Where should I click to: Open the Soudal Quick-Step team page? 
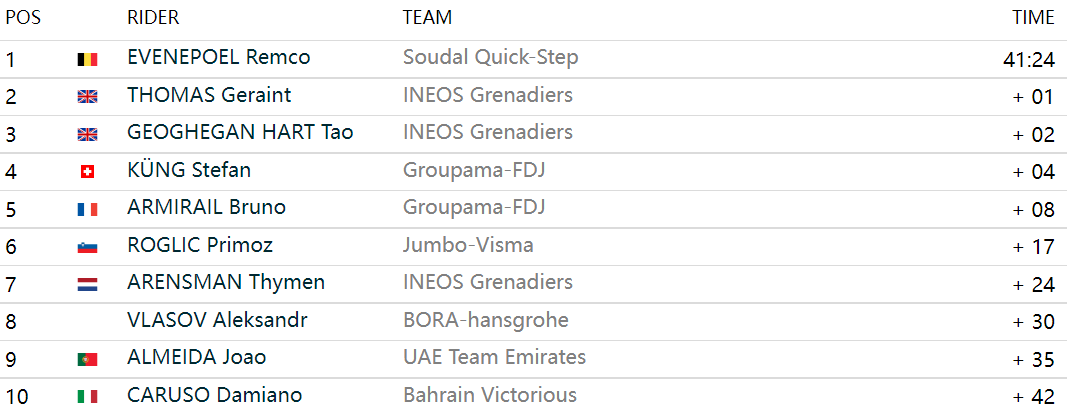pyautogui.click(x=491, y=57)
